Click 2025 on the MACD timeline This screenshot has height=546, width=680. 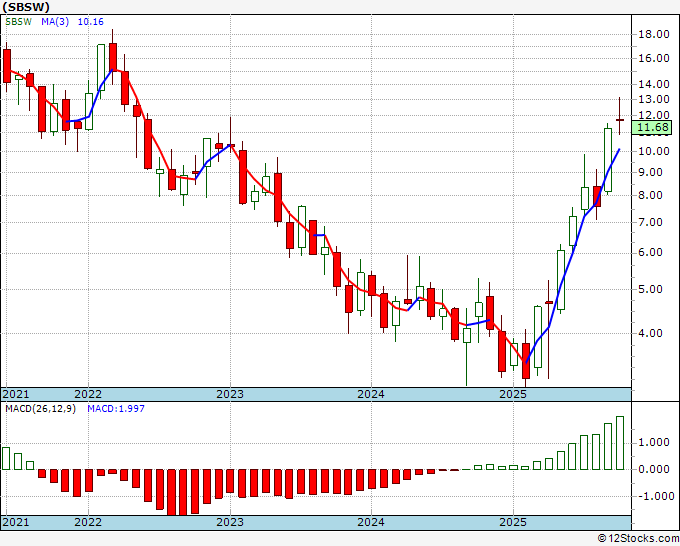[x=513, y=522]
